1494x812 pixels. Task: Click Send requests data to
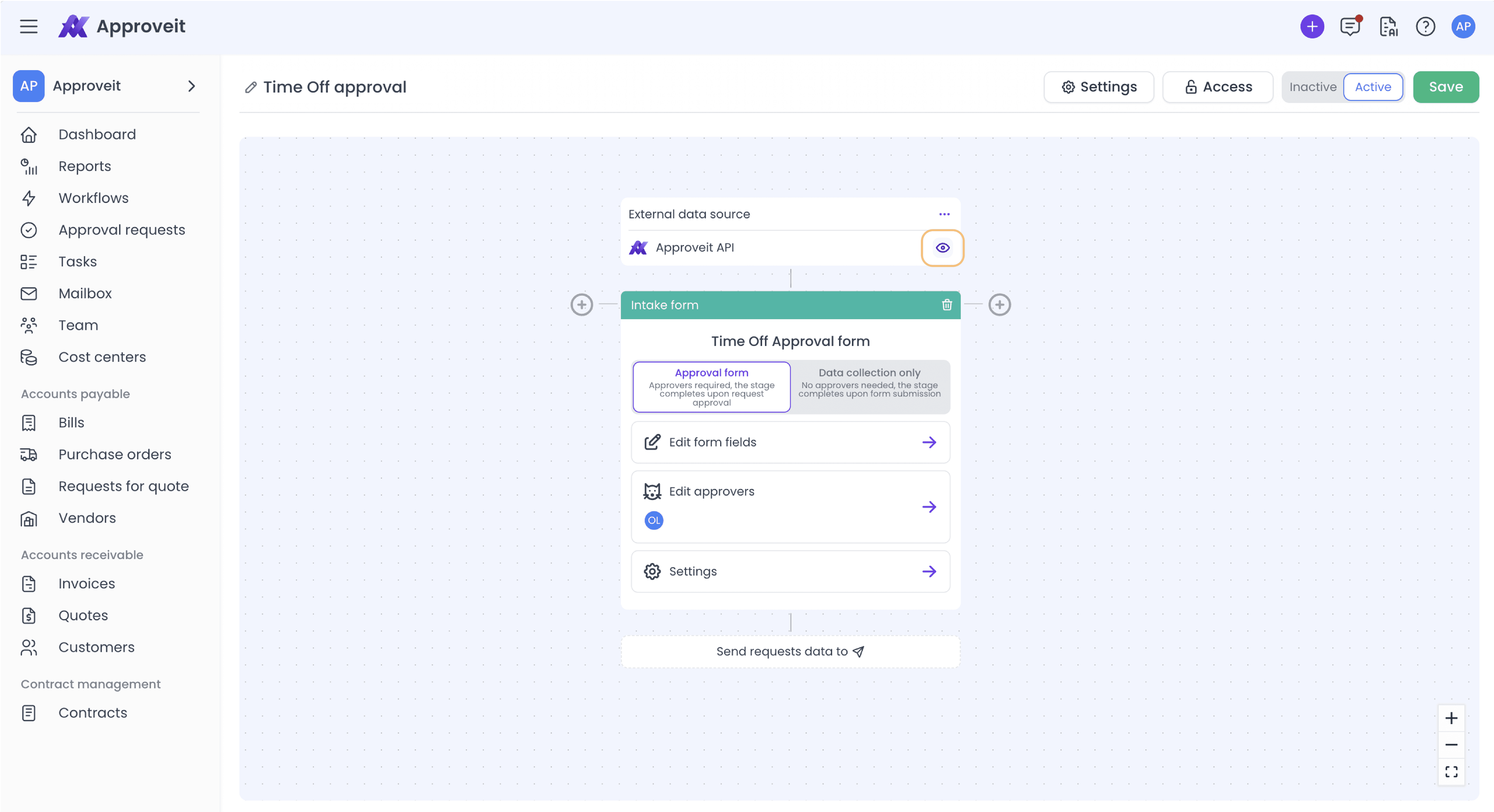point(790,652)
